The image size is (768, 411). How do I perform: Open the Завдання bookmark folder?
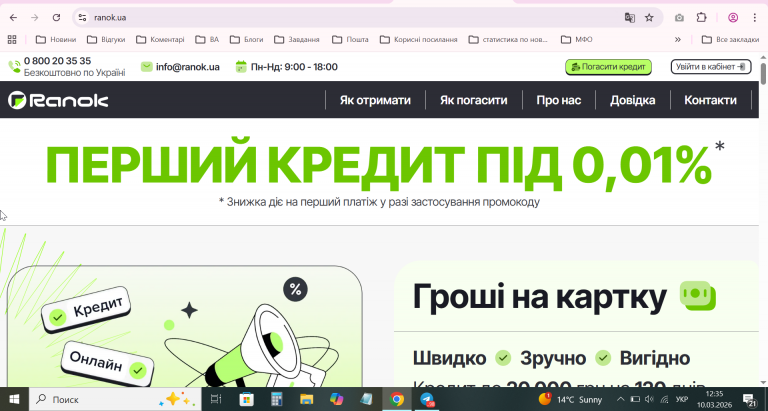pyautogui.click(x=297, y=39)
